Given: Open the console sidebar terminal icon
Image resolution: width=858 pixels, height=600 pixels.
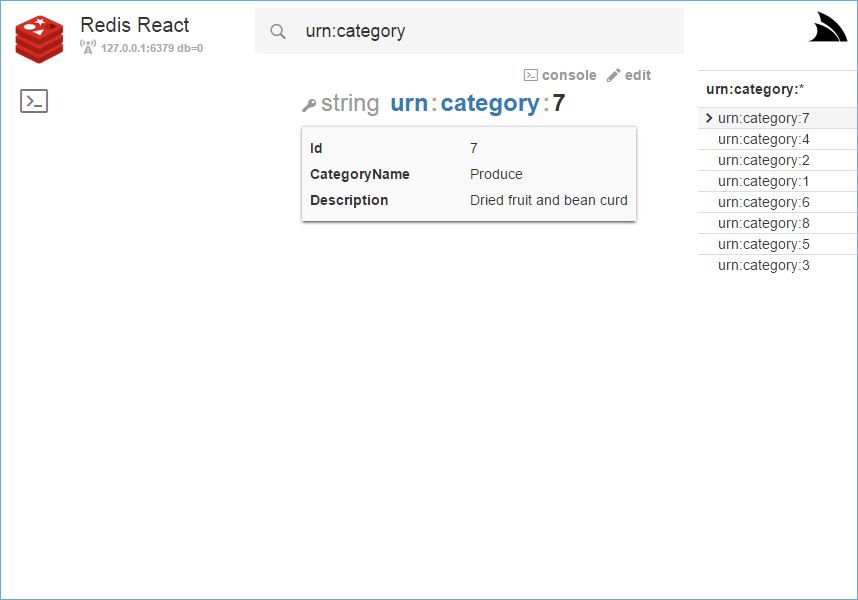Looking at the screenshot, I should coord(34,101).
